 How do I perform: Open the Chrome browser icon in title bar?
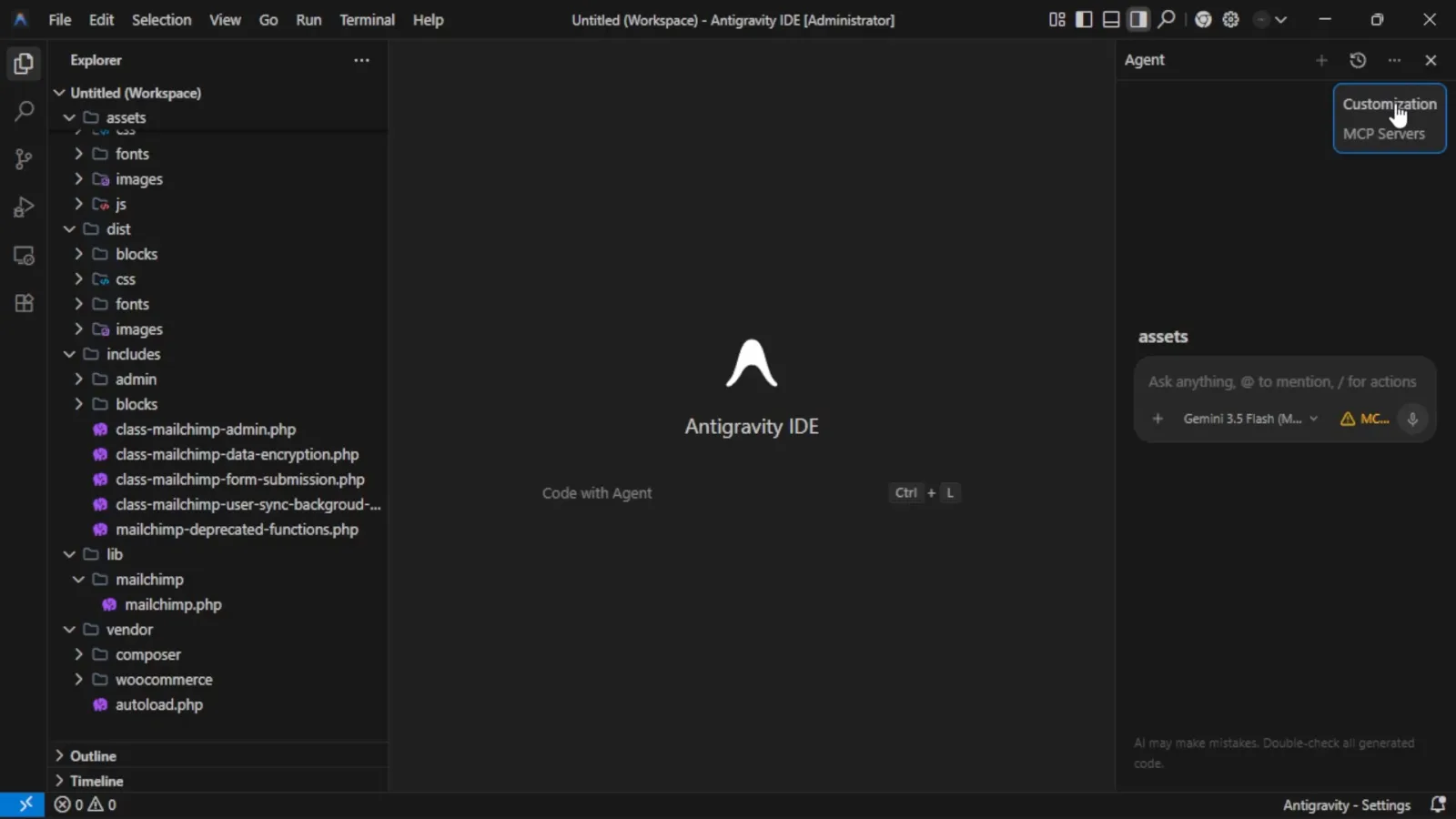1203,19
